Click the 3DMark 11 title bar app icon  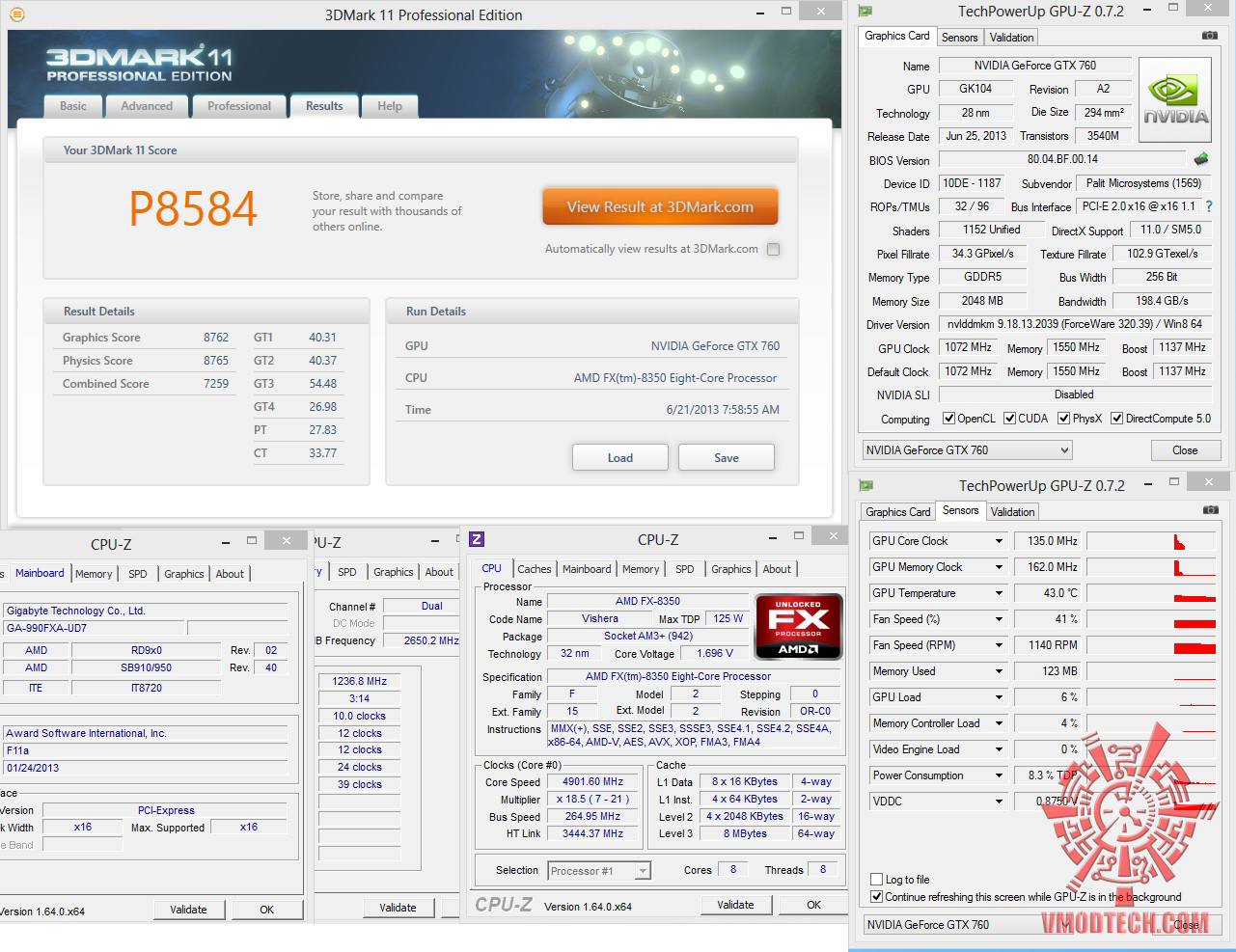(x=16, y=14)
